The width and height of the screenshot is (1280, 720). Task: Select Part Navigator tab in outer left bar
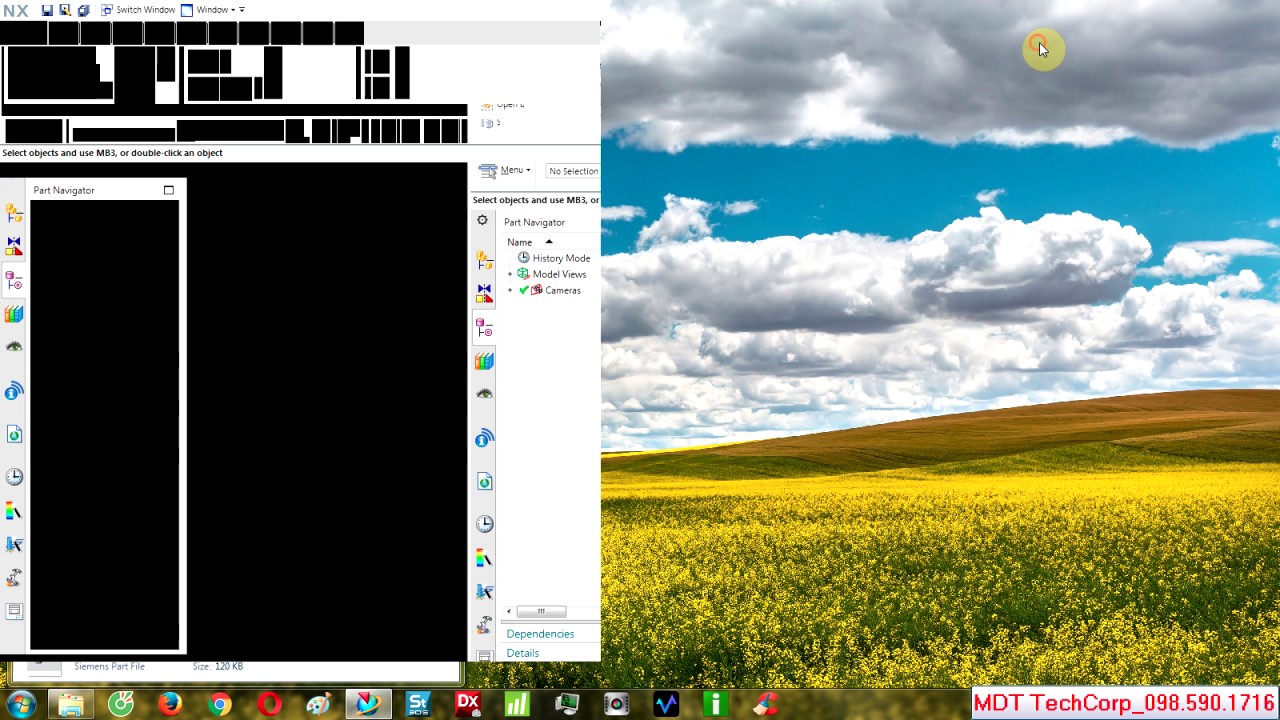14,281
